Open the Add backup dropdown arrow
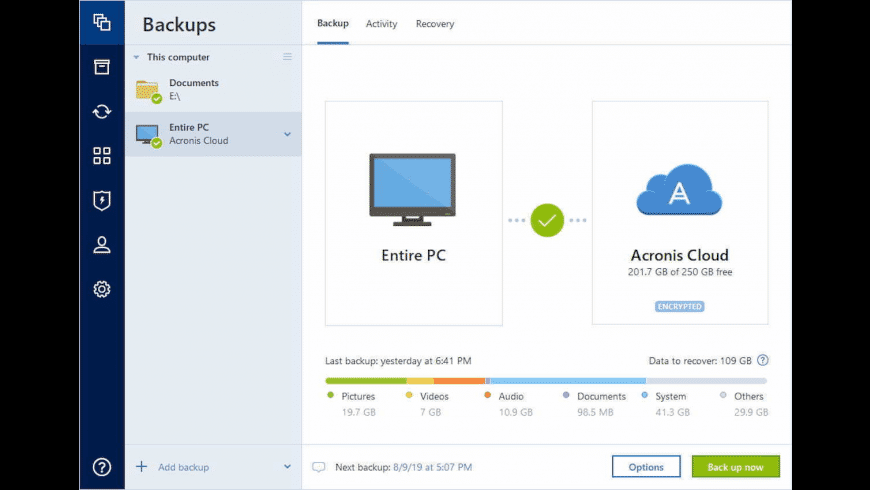Image resolution: width=870 pixels, height=490 pixels. click(x=287, y=467)
